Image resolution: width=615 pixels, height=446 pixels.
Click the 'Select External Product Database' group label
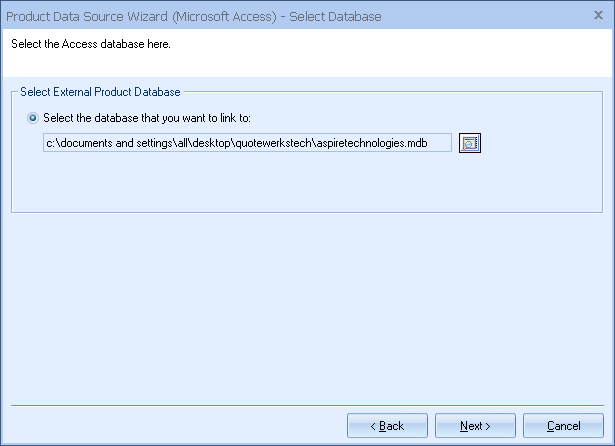[100, 92]
